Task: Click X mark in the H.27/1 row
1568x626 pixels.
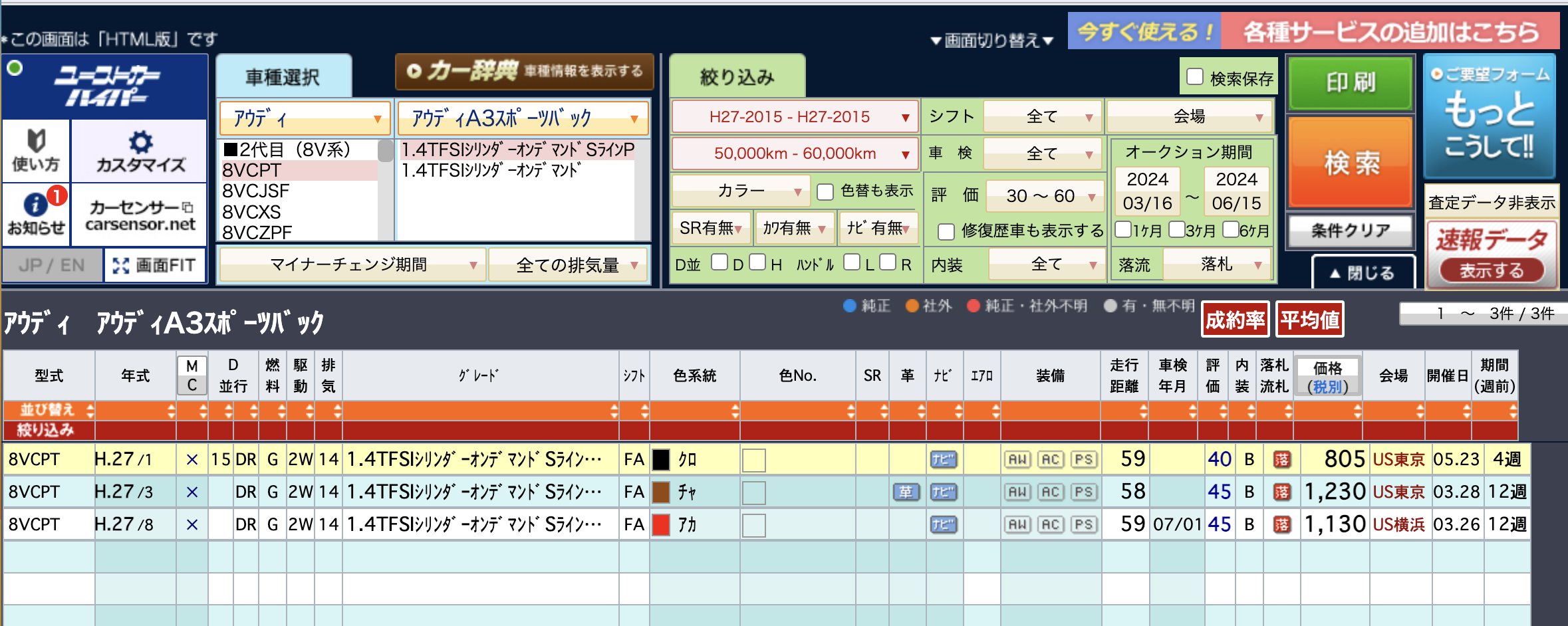Action: [192, 459]
